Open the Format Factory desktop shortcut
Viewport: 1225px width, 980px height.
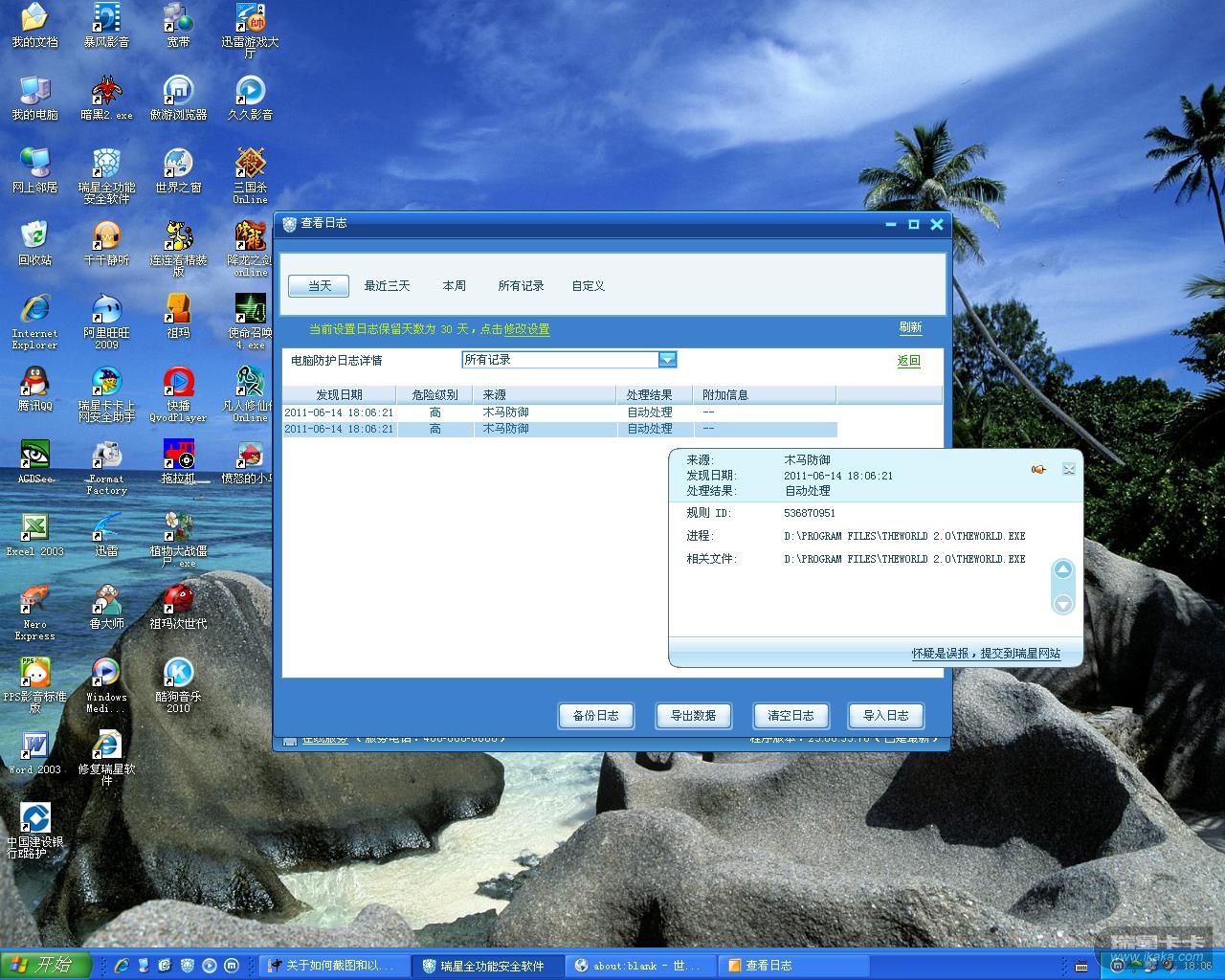pos(106,467)
